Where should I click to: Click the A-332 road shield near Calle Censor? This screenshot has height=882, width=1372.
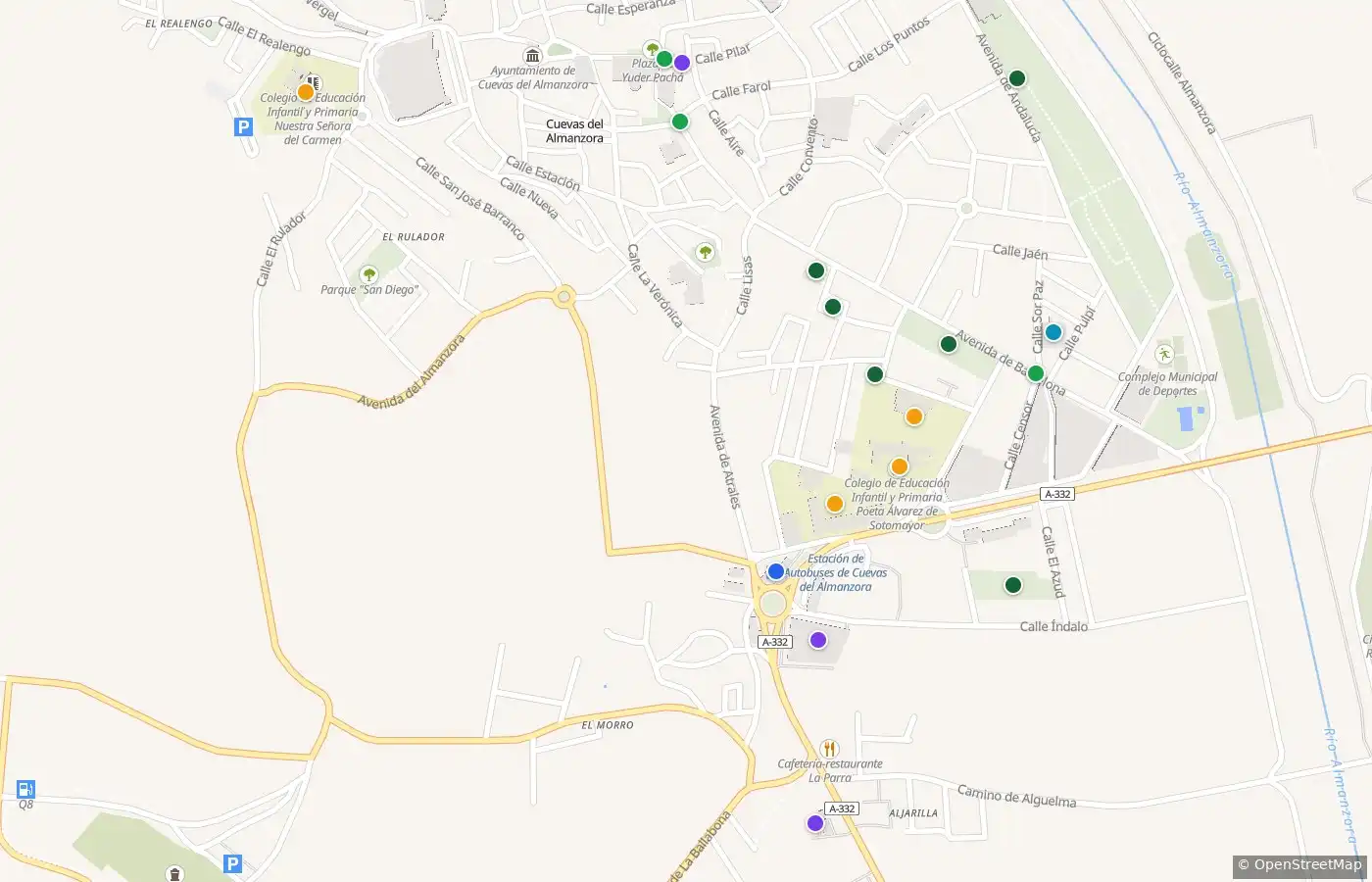pos(1057,494)
